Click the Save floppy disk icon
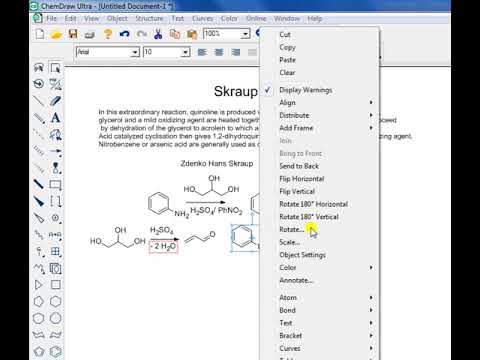Screen dimensions: 480x360 73,34
